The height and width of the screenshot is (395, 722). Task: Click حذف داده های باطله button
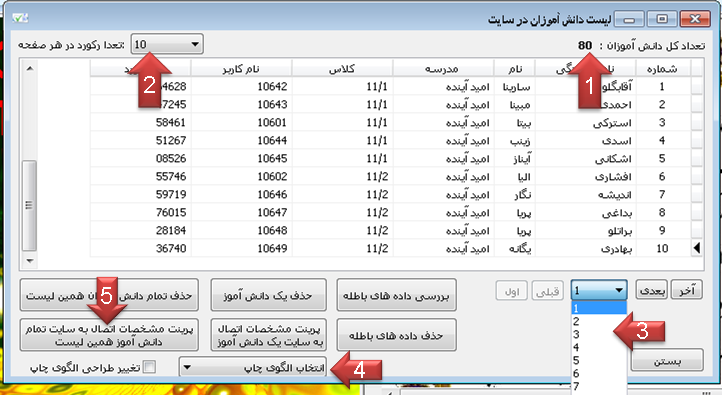tap(396, 335)
